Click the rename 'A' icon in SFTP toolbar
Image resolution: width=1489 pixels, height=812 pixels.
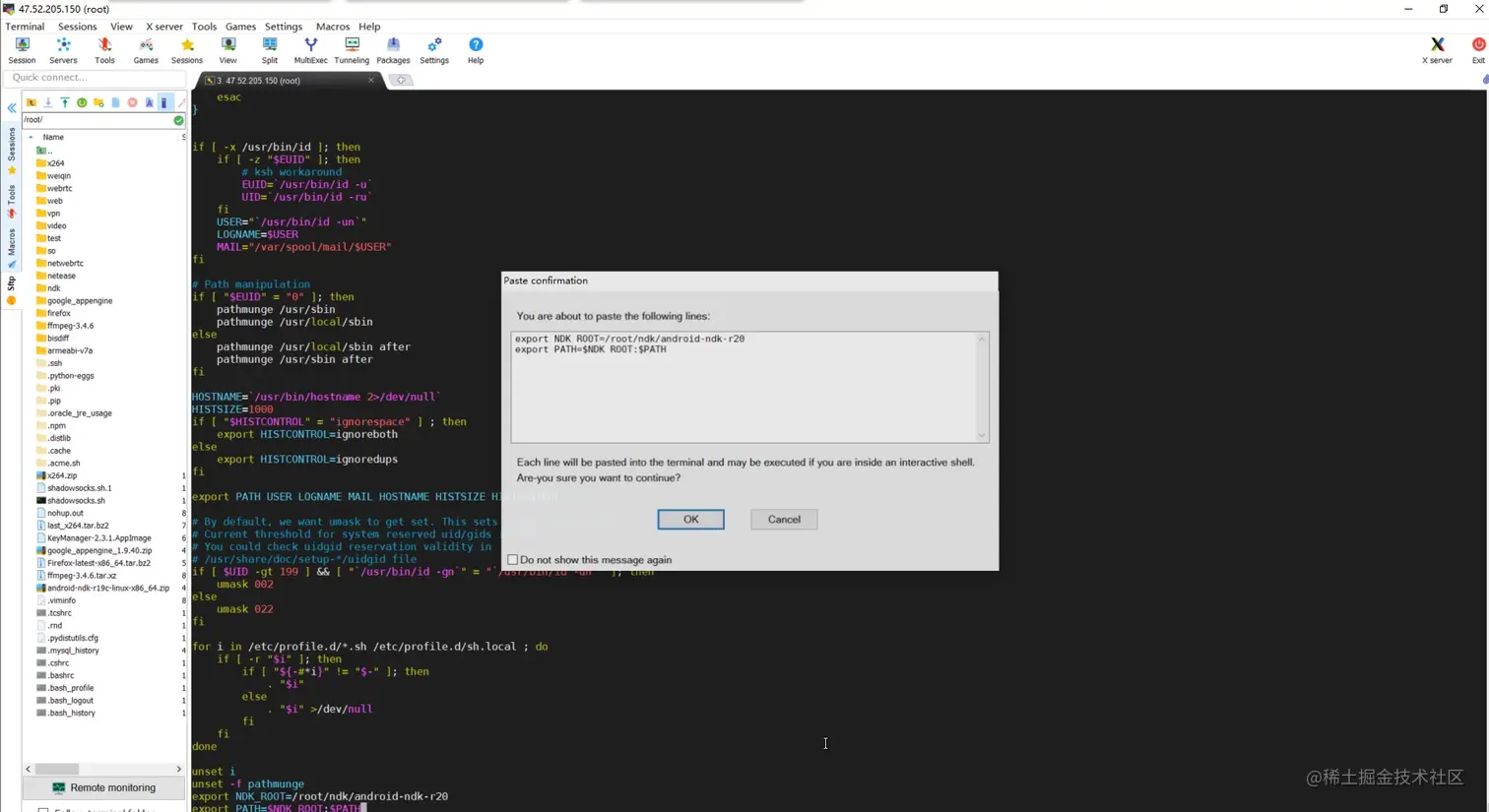pyautogui.click(x=149, y=102)
